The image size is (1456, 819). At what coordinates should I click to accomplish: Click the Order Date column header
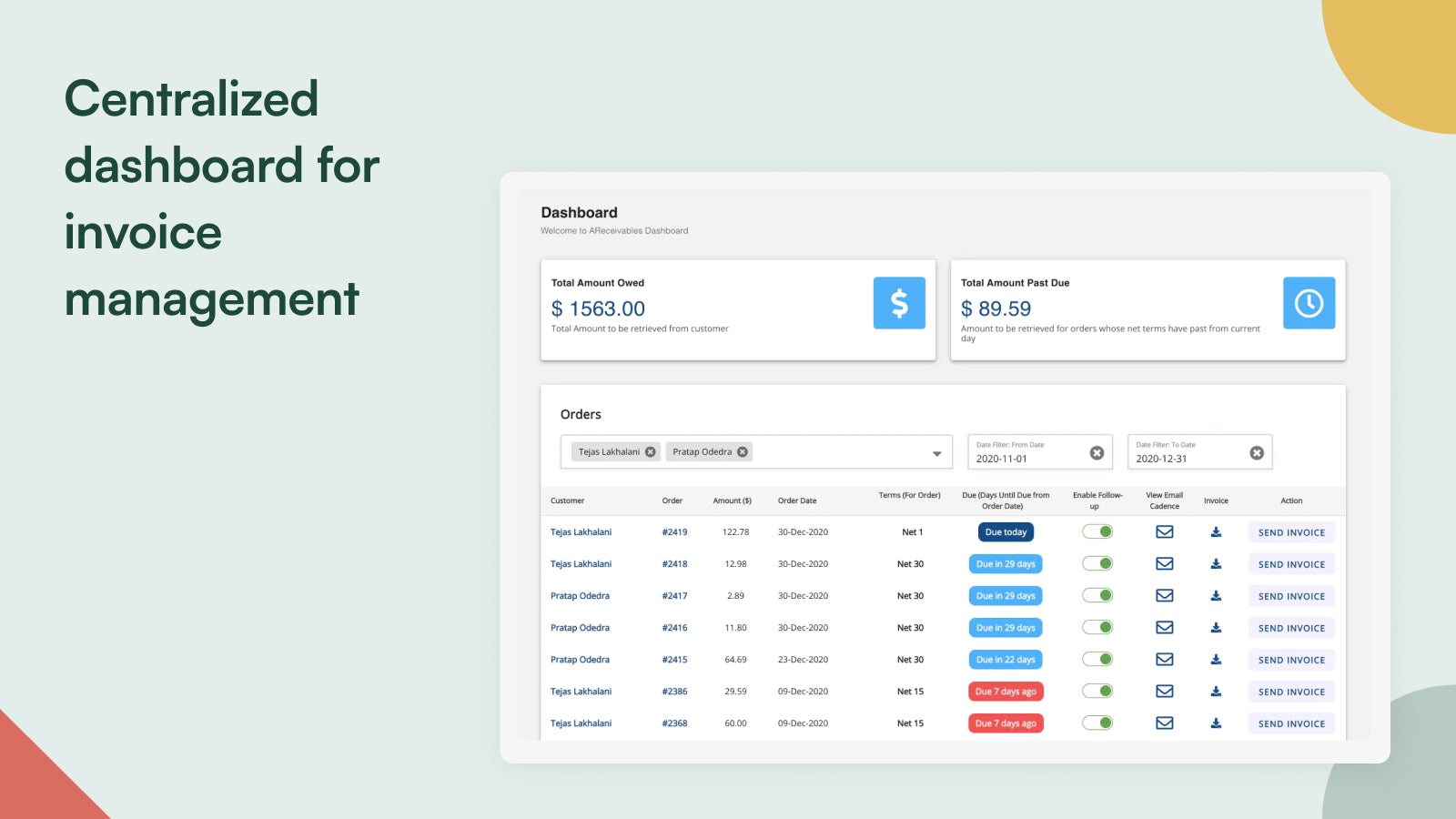(x=797, y=500)
